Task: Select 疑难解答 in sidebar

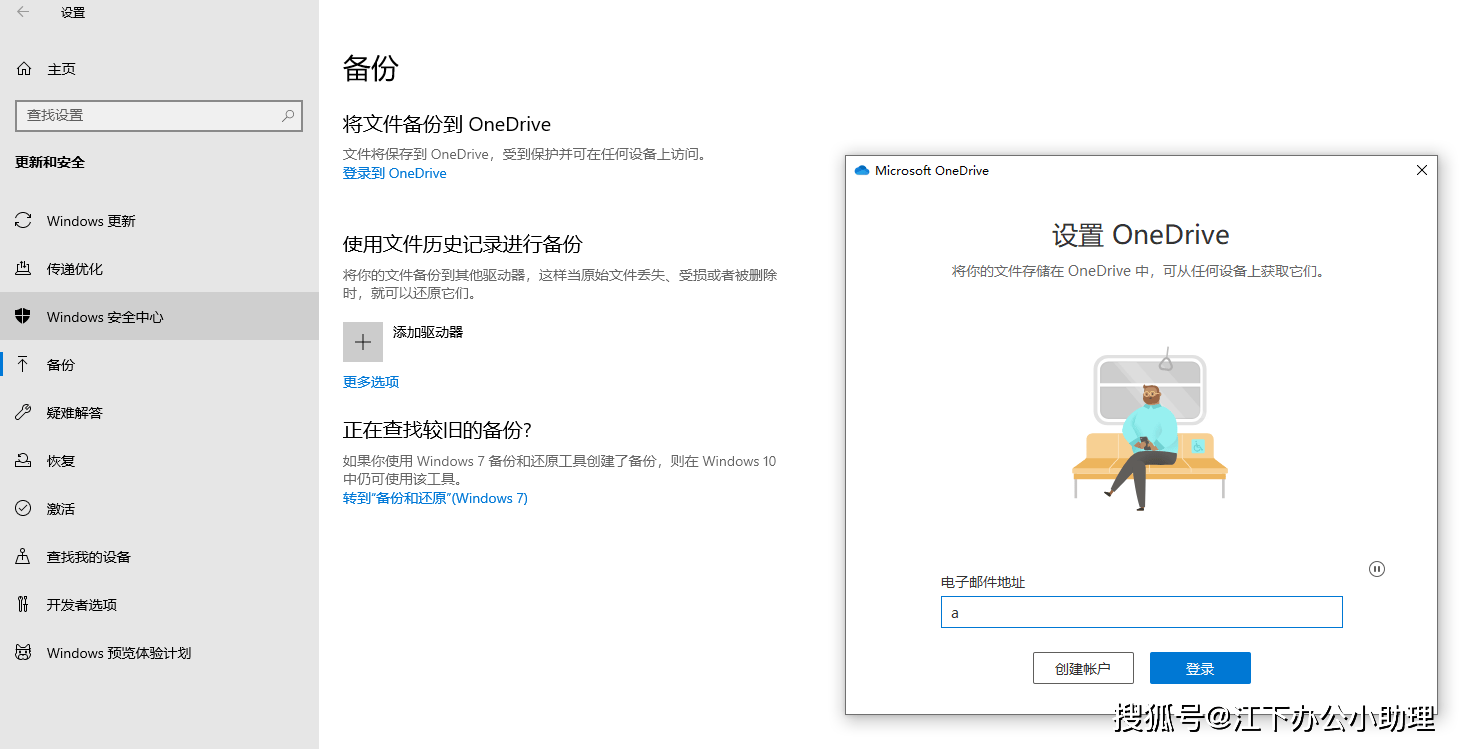Action: point(160,413)
